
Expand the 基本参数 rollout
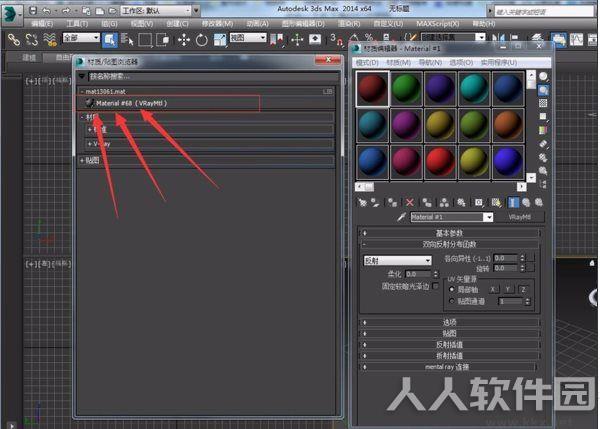(x=450, y=233)
